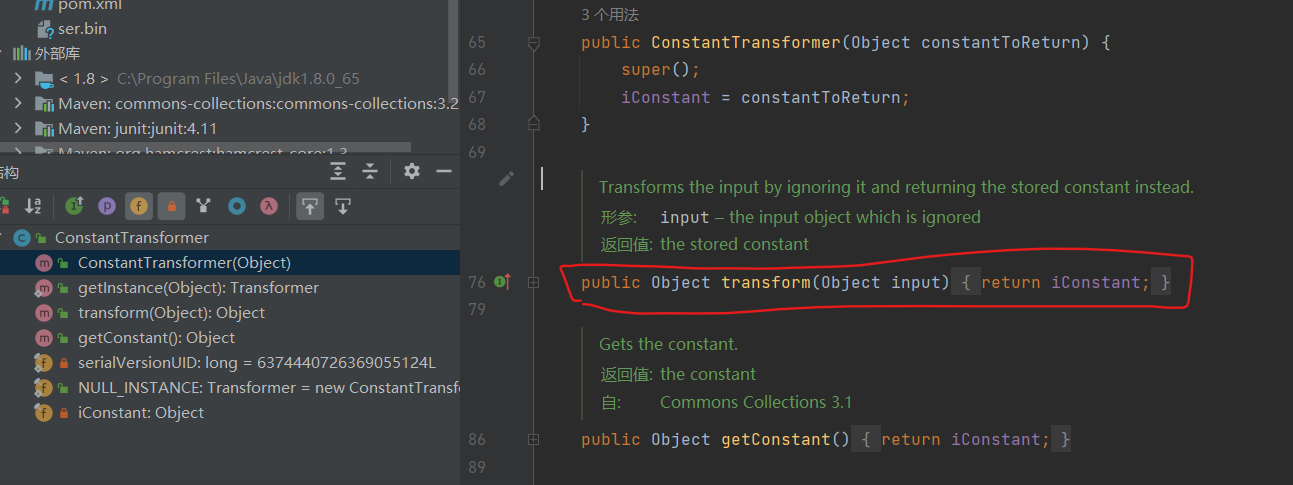The height and width of the screenshot is (485, 1293).
Task: Toggle show fields filter (orange f)
Action: click(139, 206)
